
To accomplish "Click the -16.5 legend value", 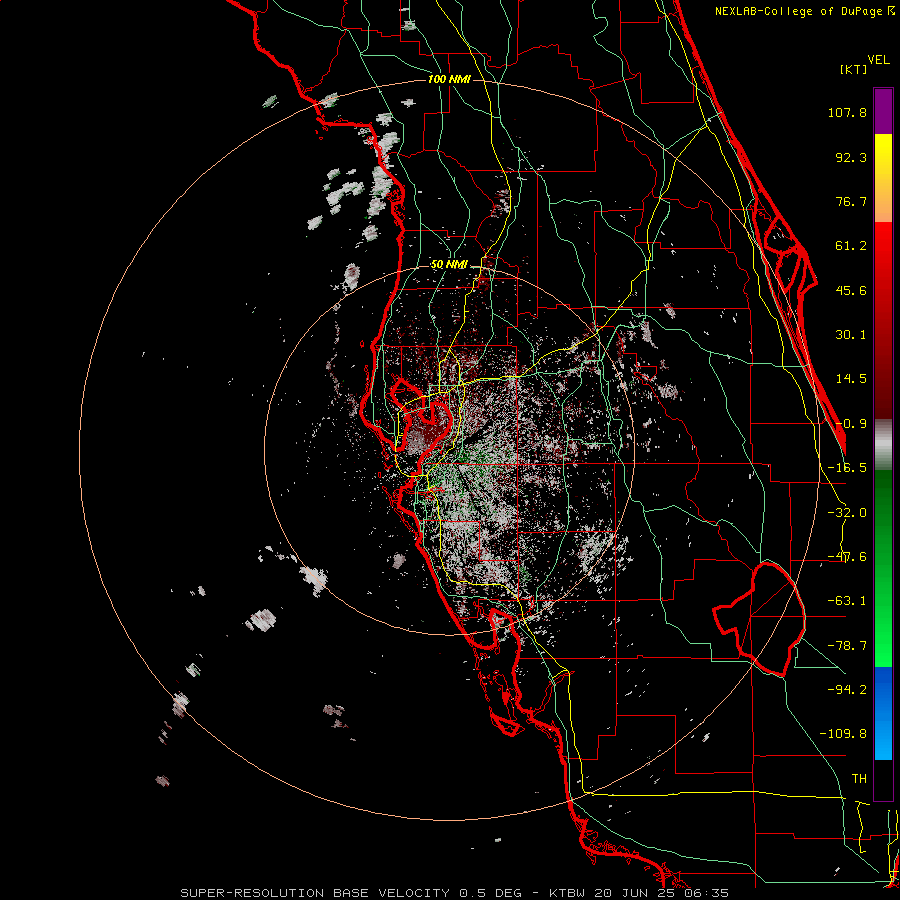I will pos(847,468).
